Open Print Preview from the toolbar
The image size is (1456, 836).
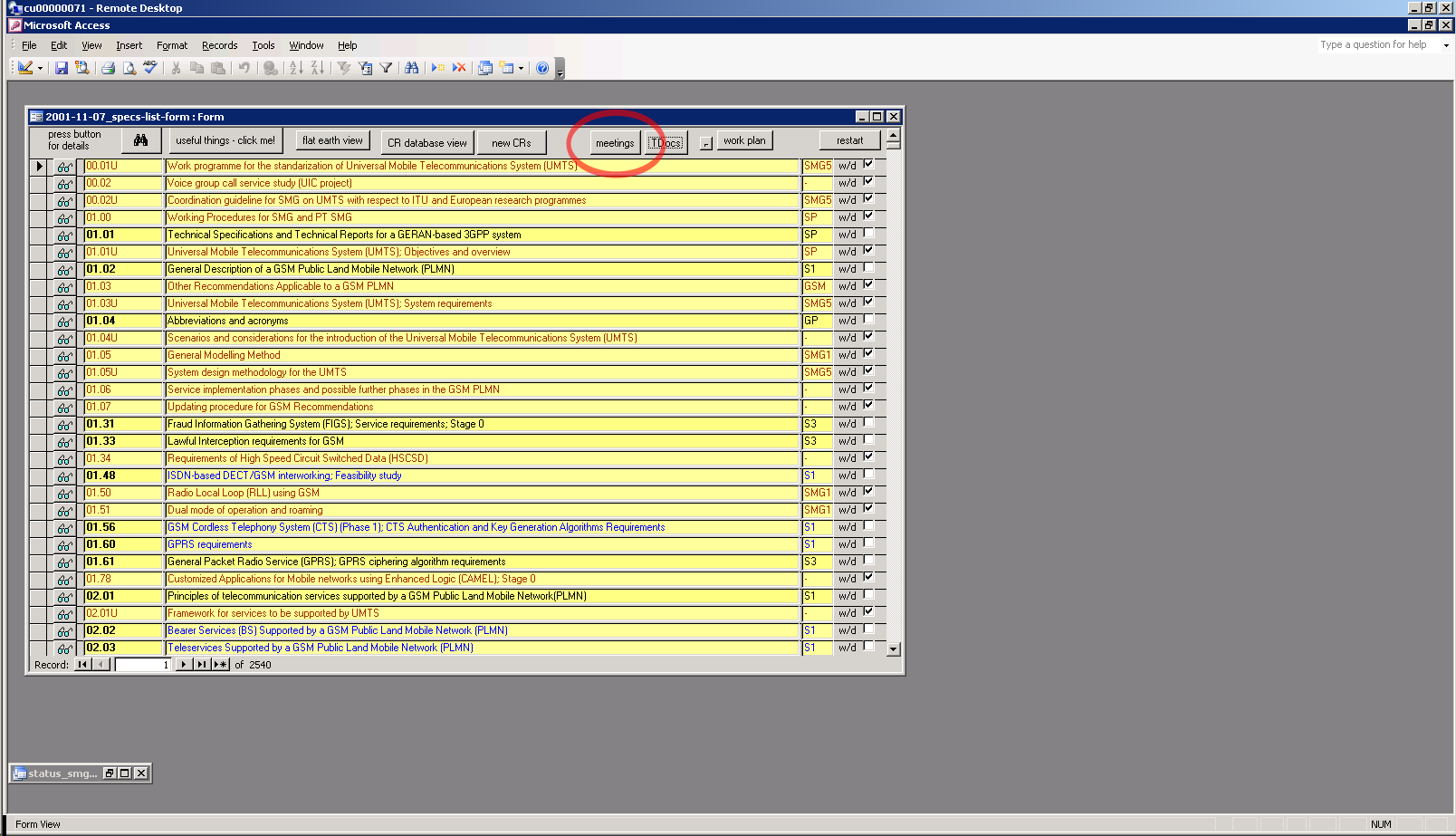tap(129, 68)
